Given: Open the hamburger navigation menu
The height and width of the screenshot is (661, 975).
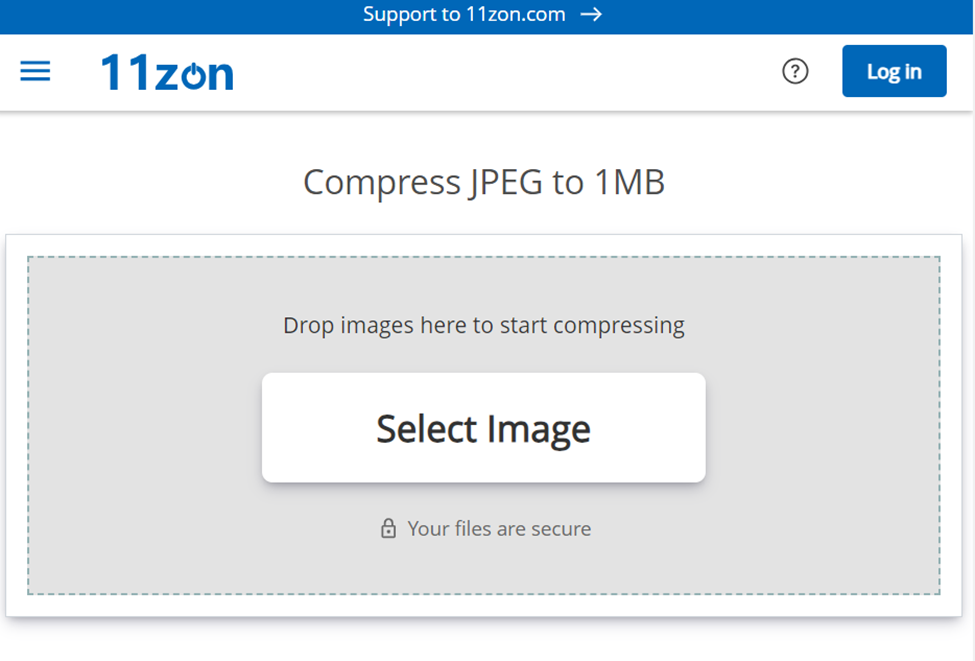Looking at the screenshot, I should coord(35,71).
